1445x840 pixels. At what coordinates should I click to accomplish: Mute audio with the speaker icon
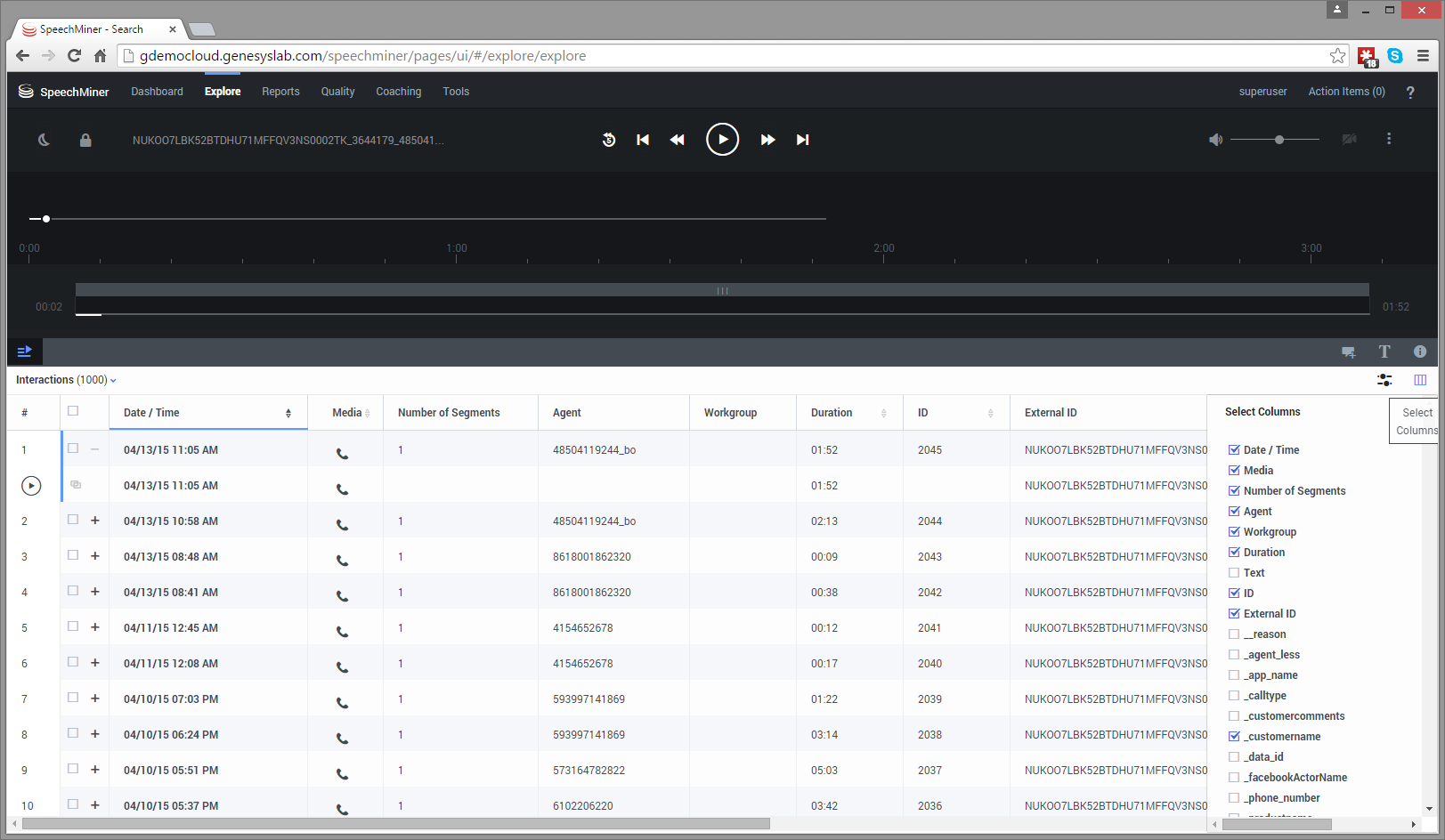click(1215, 140)
